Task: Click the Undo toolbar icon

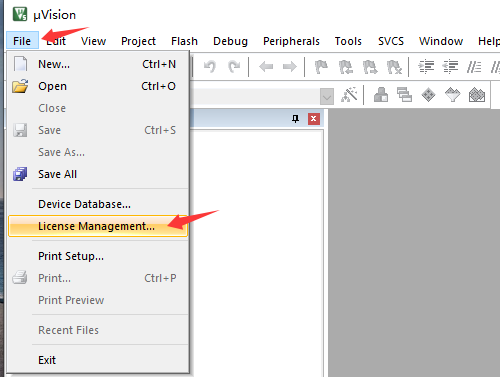Action: 210,67
